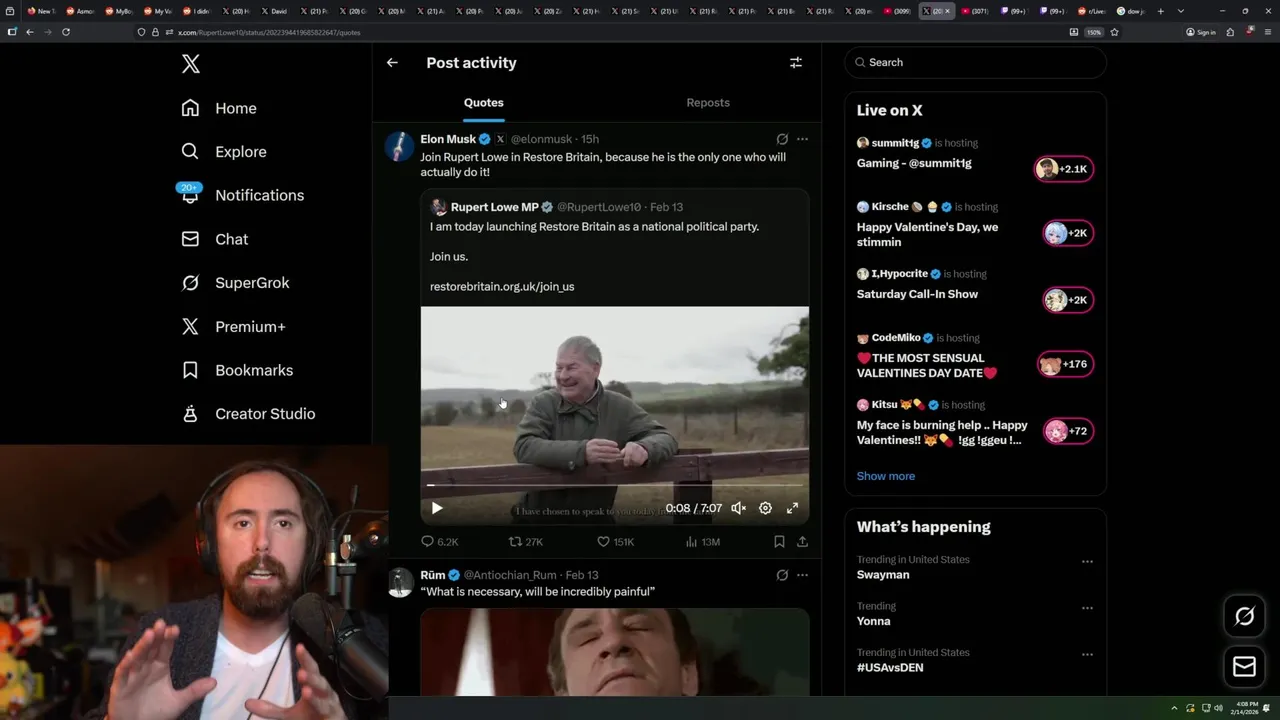This screenshot has width=1280, height=720.
Task: Click the Grok icon on Elon Musk's post
Action: click(782, 139)
